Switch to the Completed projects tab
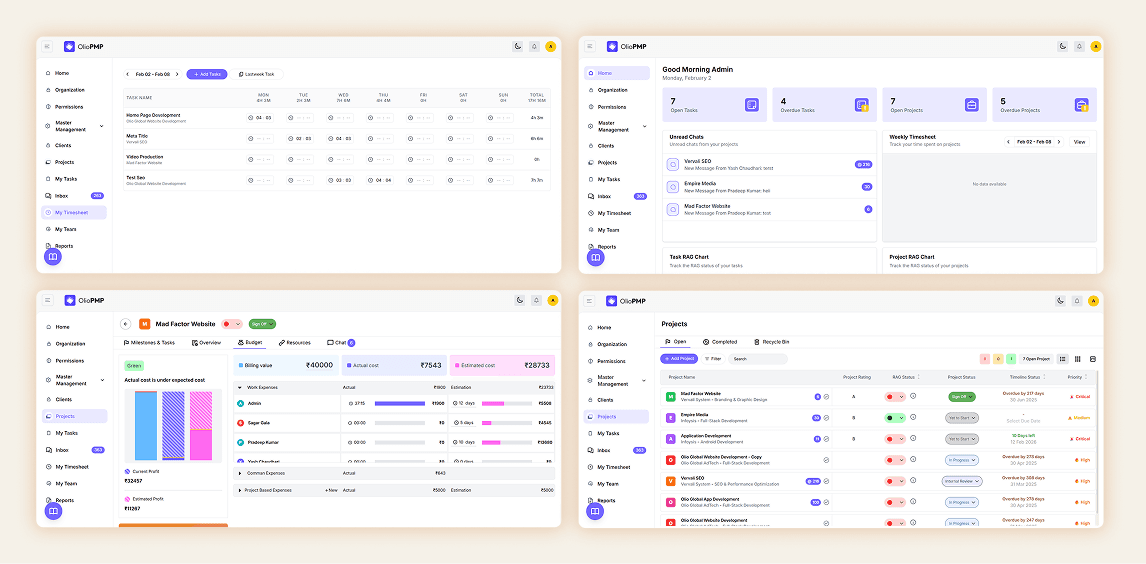The height and width of the screenshot is (564, 1146). (720, 342)
